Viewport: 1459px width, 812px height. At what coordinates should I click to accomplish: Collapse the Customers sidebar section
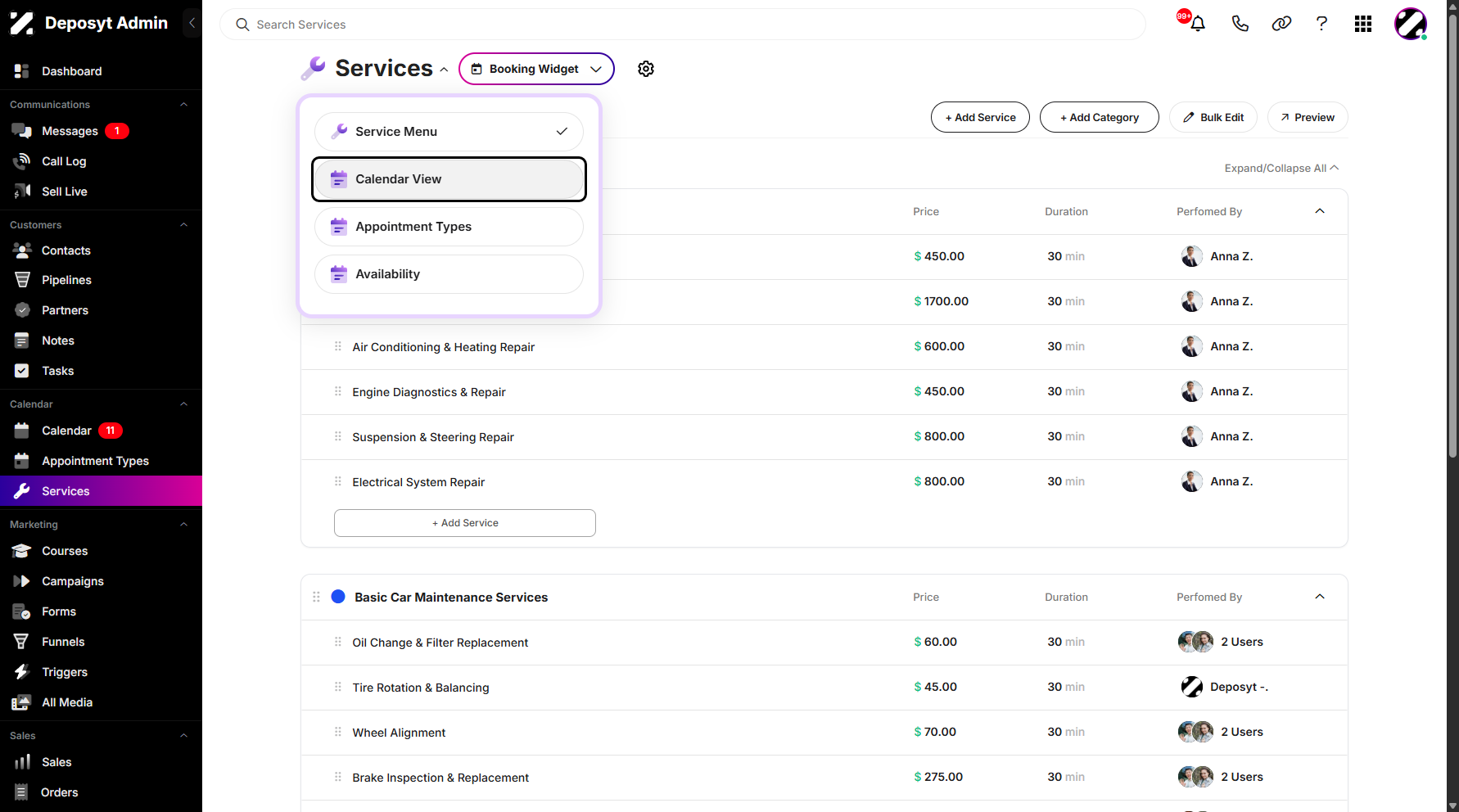pyautogui.click(x=183, y=225)
